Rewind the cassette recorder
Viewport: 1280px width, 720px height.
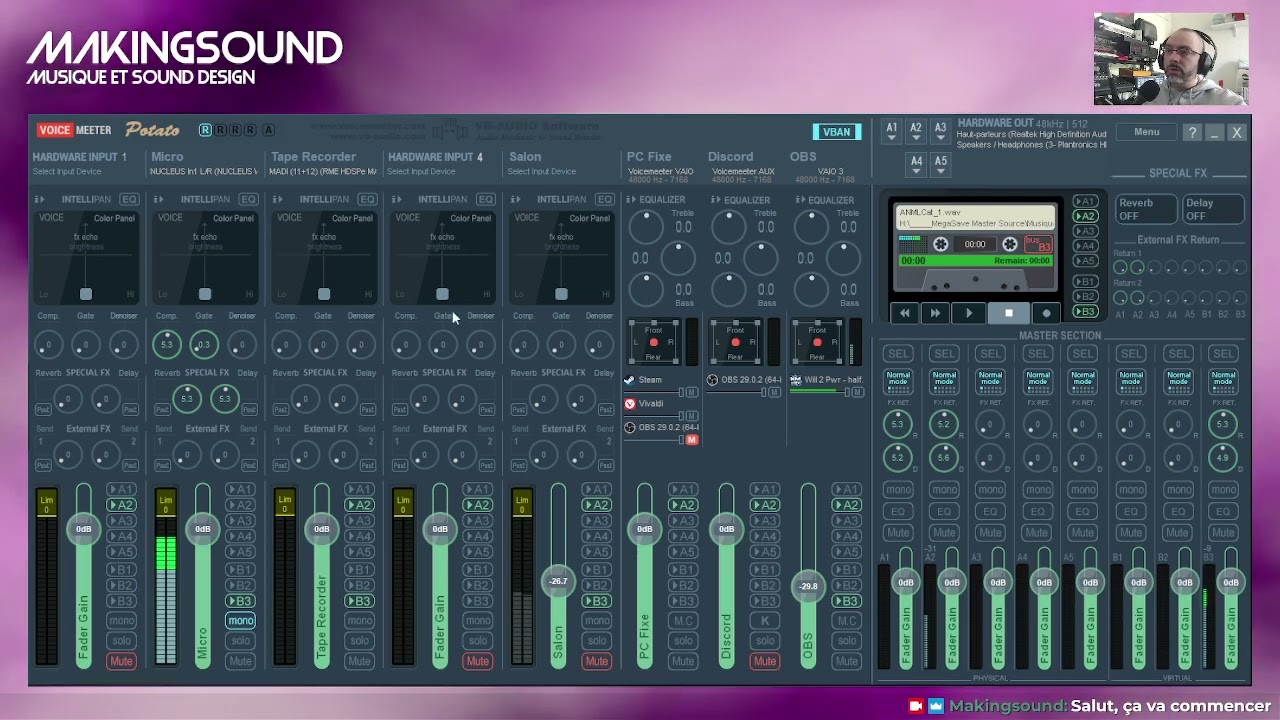905,313
